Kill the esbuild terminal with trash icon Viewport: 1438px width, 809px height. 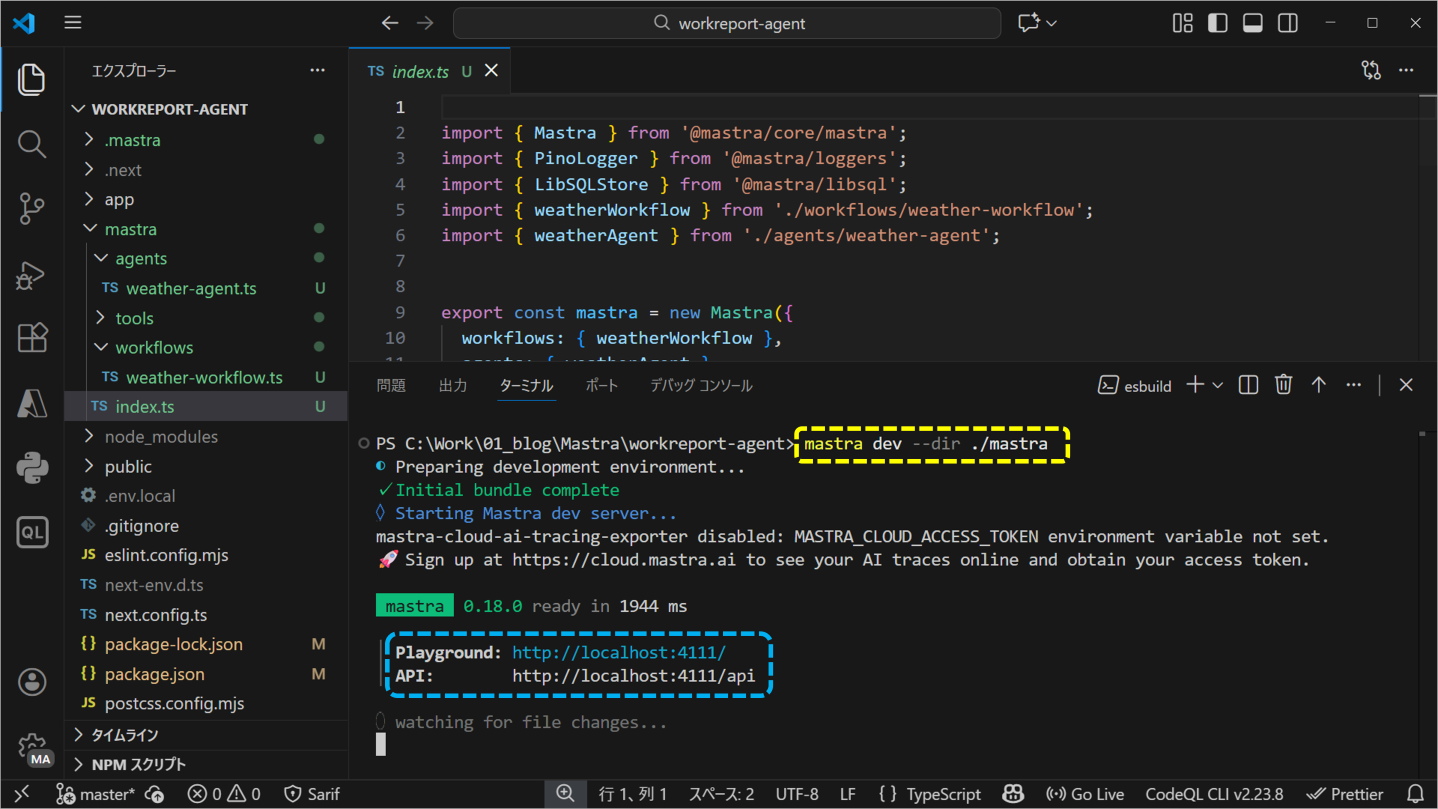pyautogui.click(x=1283, y=384)
